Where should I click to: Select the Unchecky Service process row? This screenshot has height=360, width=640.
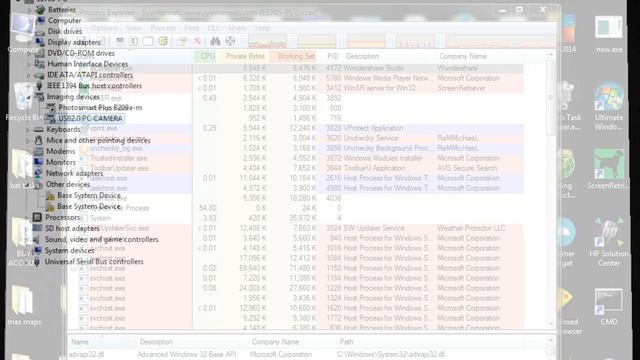[x=296, y=138]
